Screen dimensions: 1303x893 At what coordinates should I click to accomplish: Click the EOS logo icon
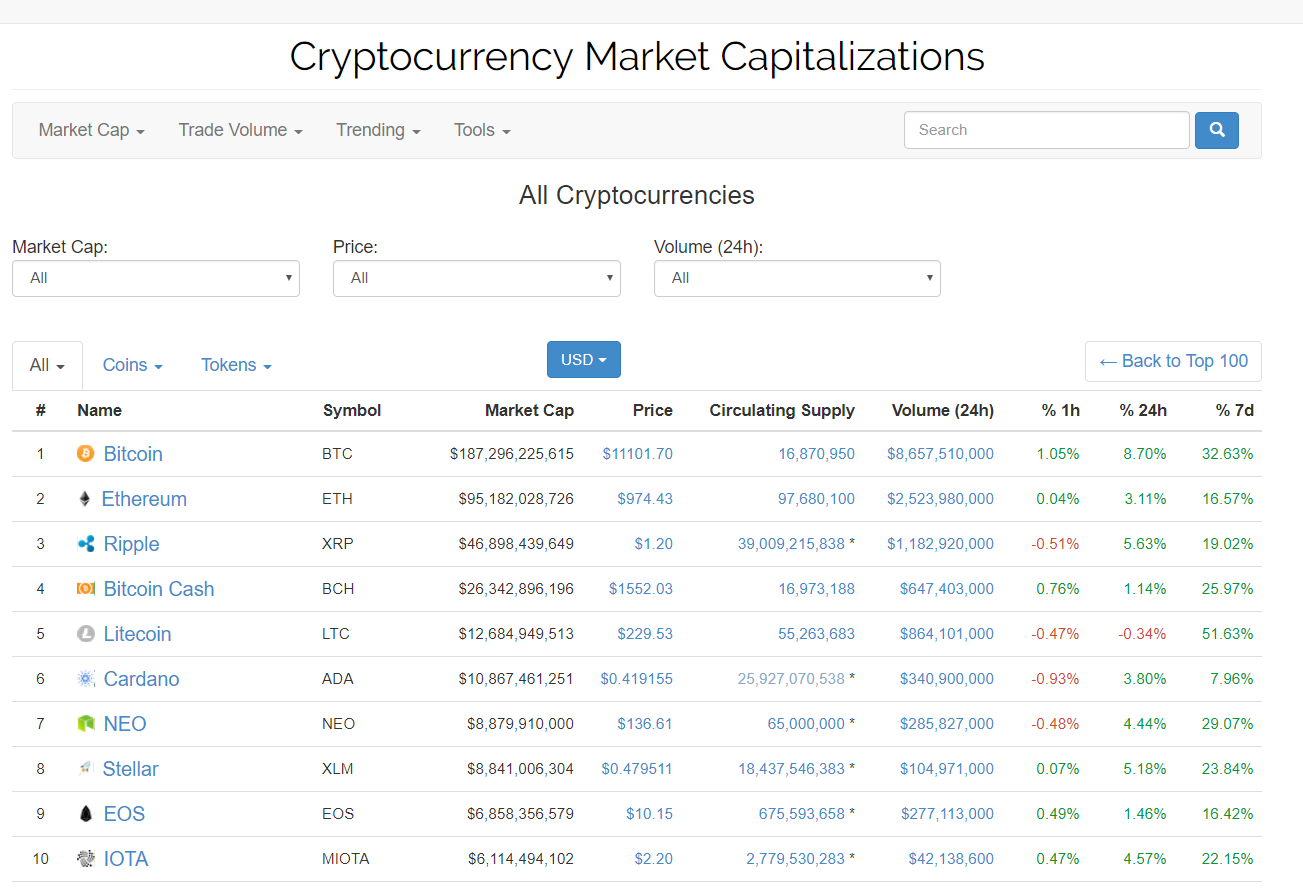pyautogui.click(x=86, y=814)
